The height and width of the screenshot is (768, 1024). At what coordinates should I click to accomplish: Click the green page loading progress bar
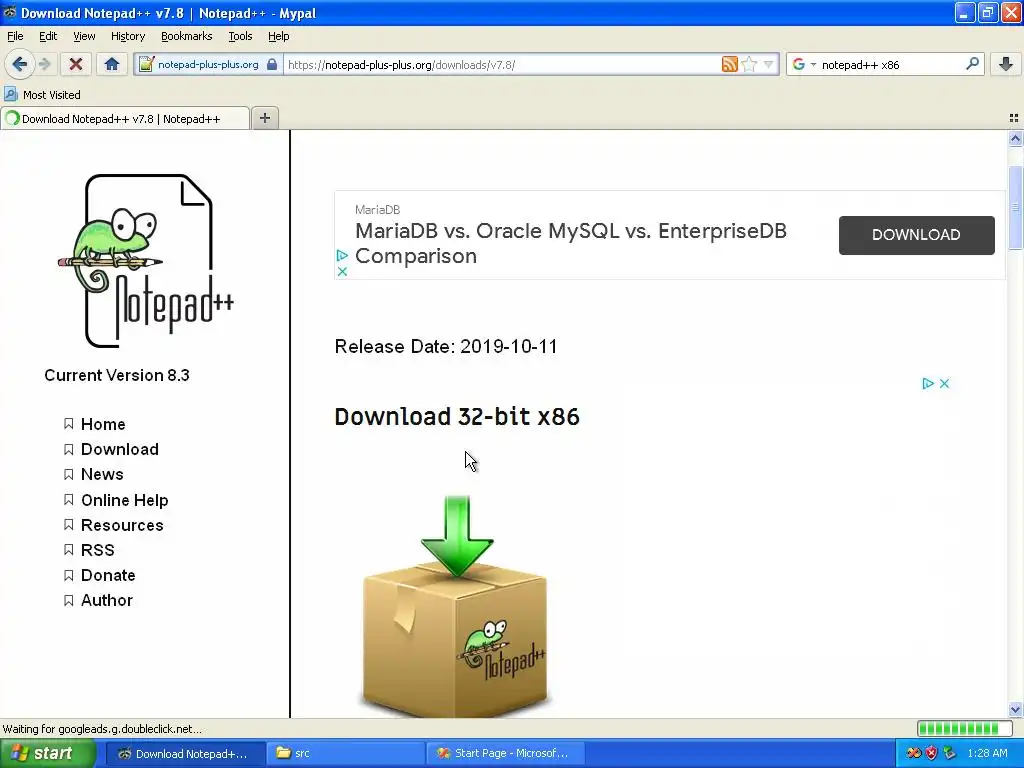(x=965, y=729)
